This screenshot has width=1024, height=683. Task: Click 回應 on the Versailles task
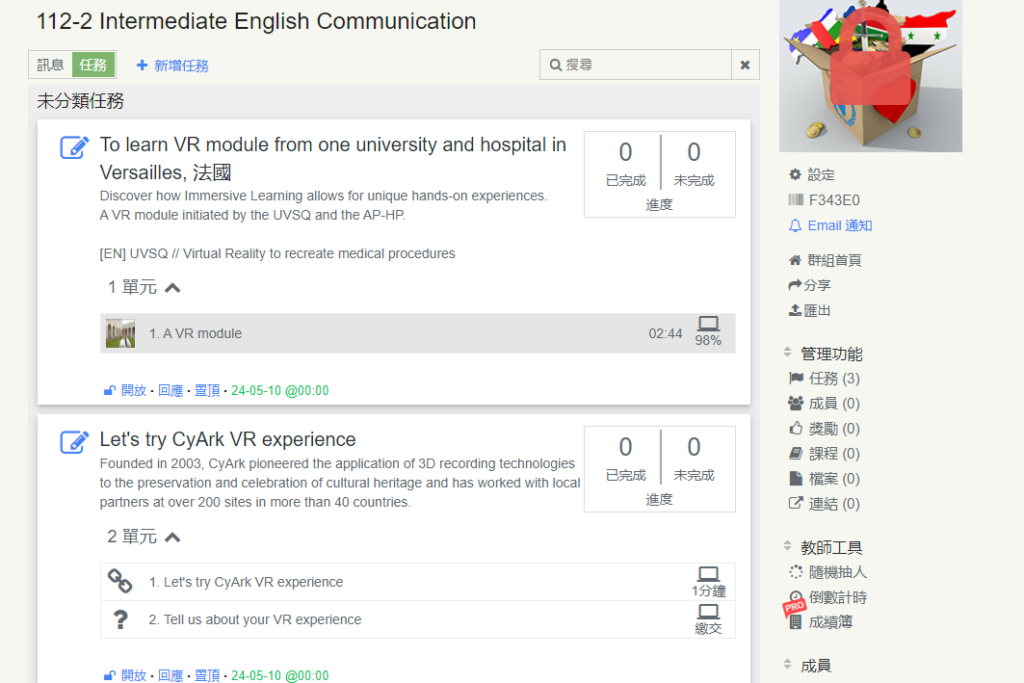170,390
